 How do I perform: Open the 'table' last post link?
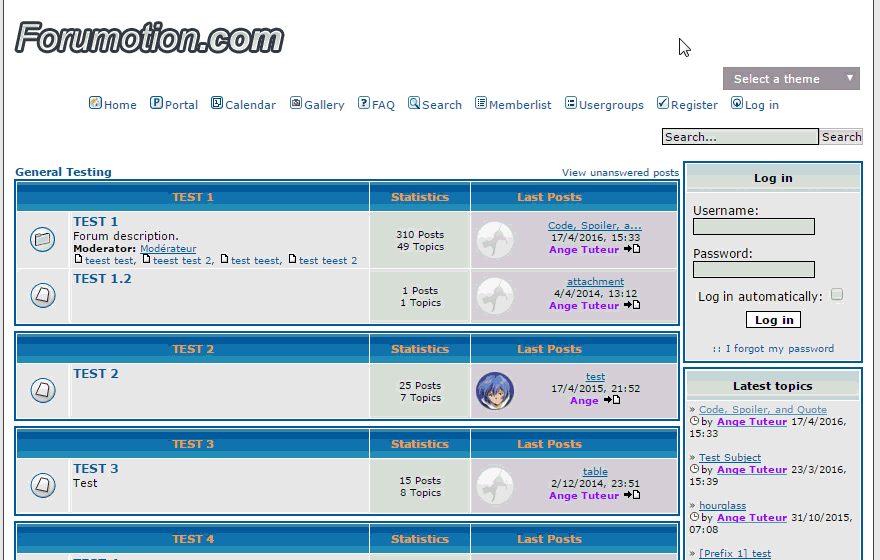click(595, 471)
